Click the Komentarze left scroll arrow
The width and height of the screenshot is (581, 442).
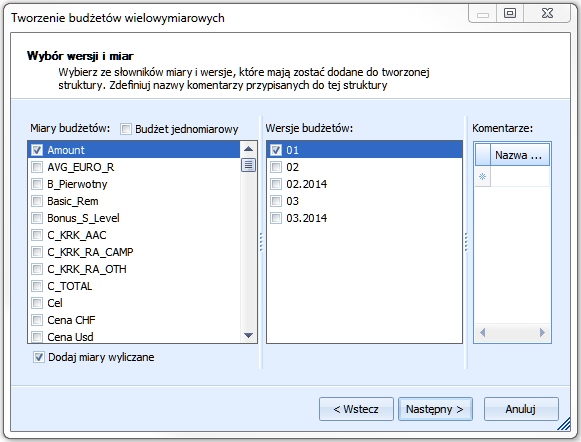click(x=482, y=332)
